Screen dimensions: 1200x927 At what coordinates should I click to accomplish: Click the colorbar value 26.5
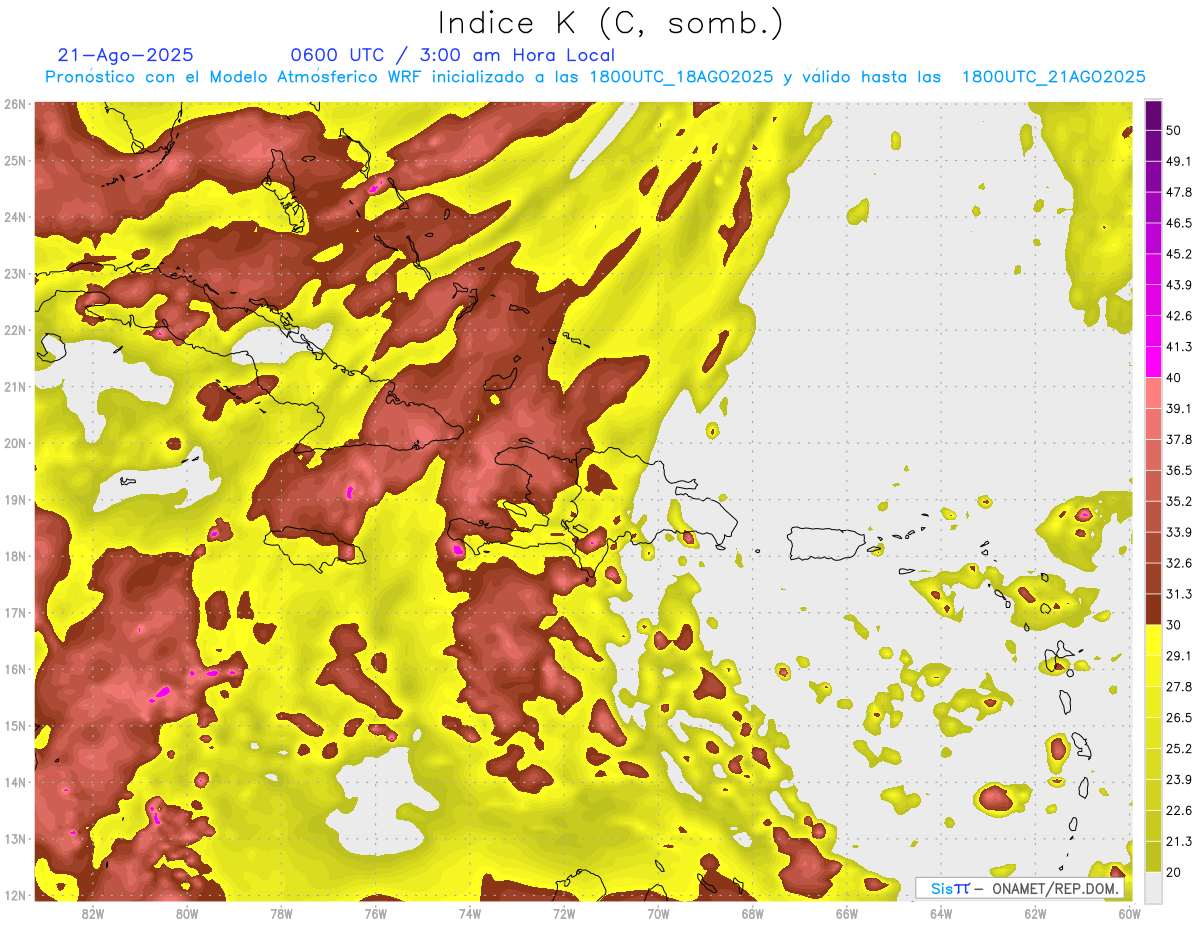(1180, 719)
